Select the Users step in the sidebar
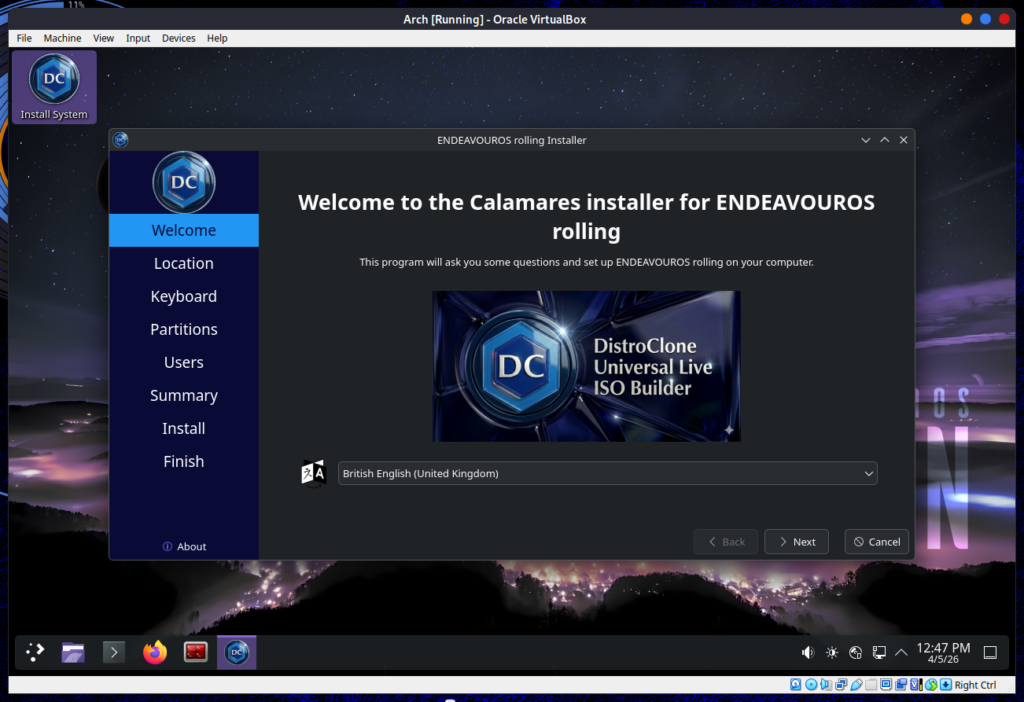The image size is (1024, 702). [x=184, y=362]
